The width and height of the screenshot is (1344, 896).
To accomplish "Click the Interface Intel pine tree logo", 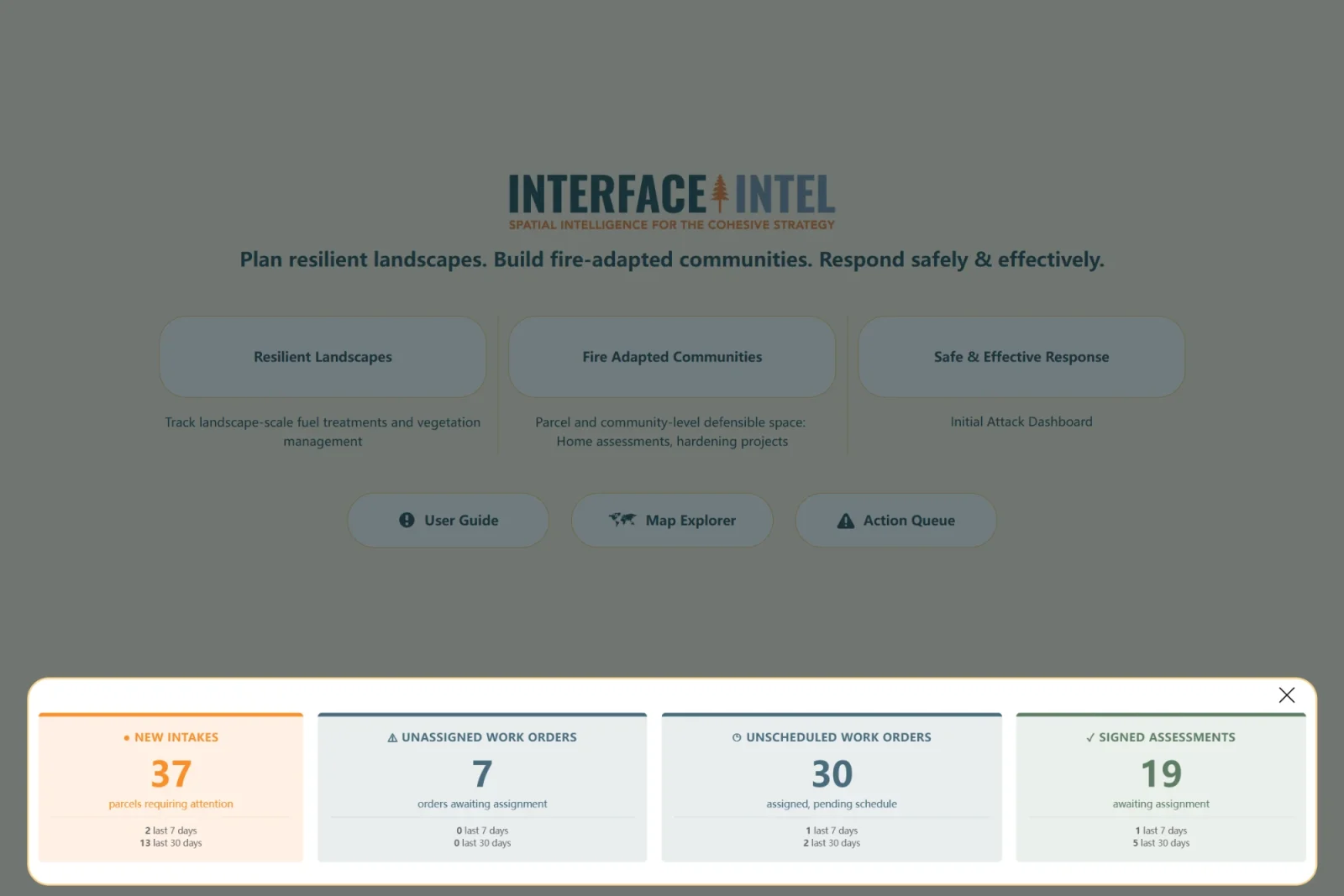I will pyautogui.click(x=720, y=193).
